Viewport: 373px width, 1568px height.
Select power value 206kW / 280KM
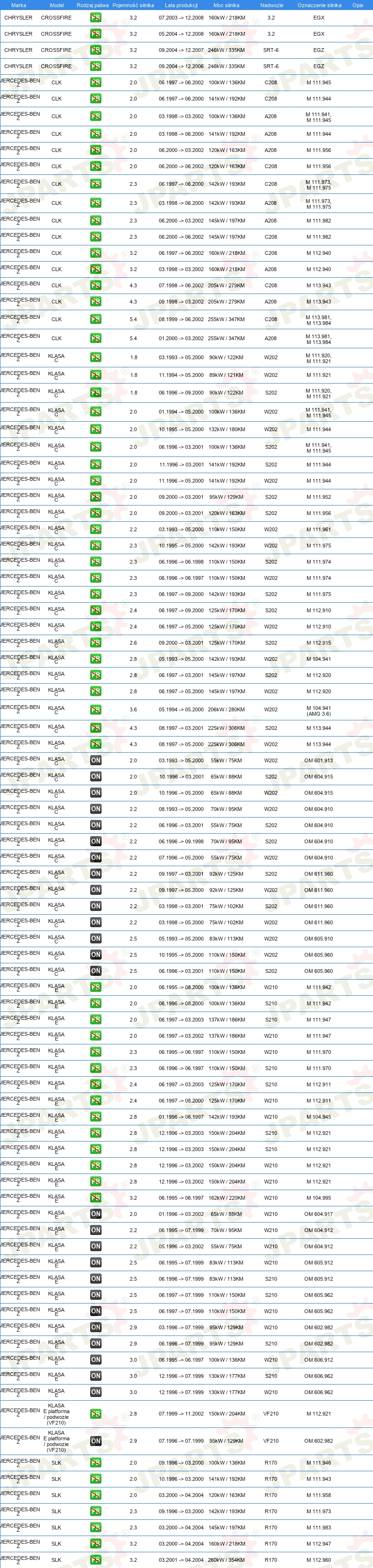tap(226, 710)
